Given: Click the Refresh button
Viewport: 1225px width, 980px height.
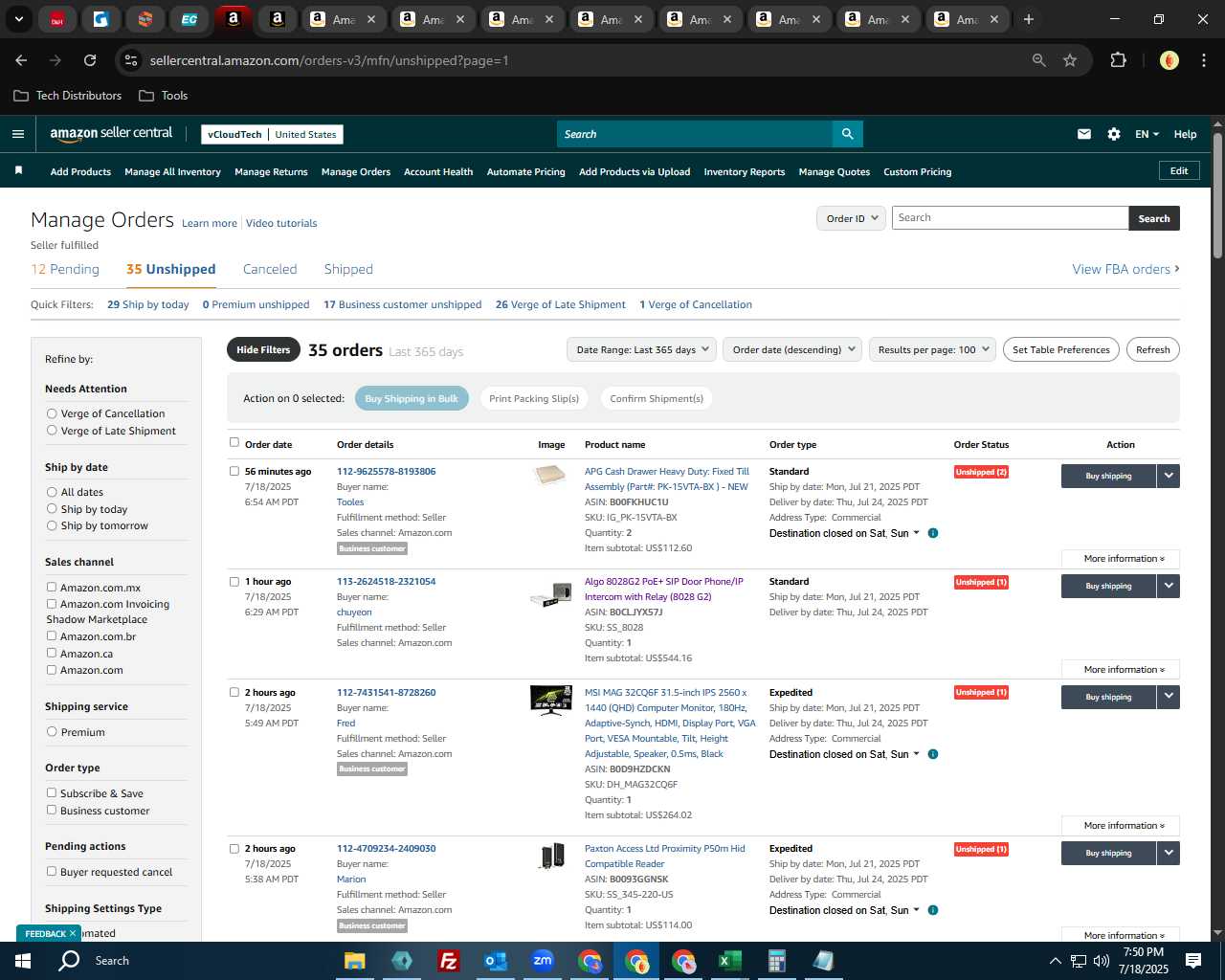Looking at the screenshot, I should (x=1153, y=349).
